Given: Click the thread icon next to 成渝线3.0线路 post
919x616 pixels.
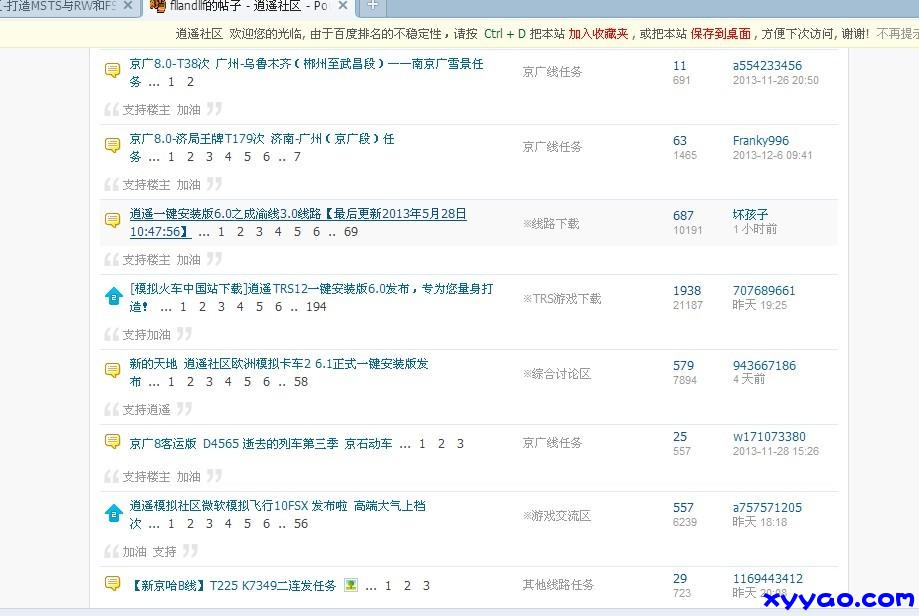Looking at the screenshot, I should click(113, 220).
